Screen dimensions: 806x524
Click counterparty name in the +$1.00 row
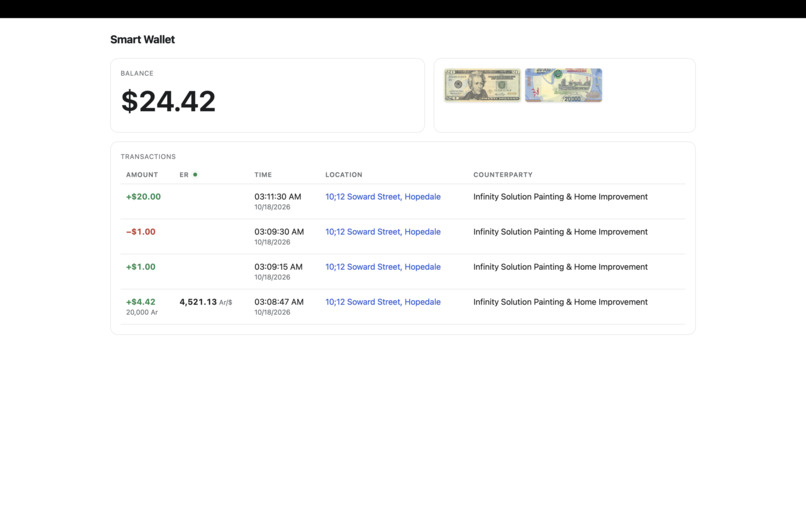click(560, 266)
